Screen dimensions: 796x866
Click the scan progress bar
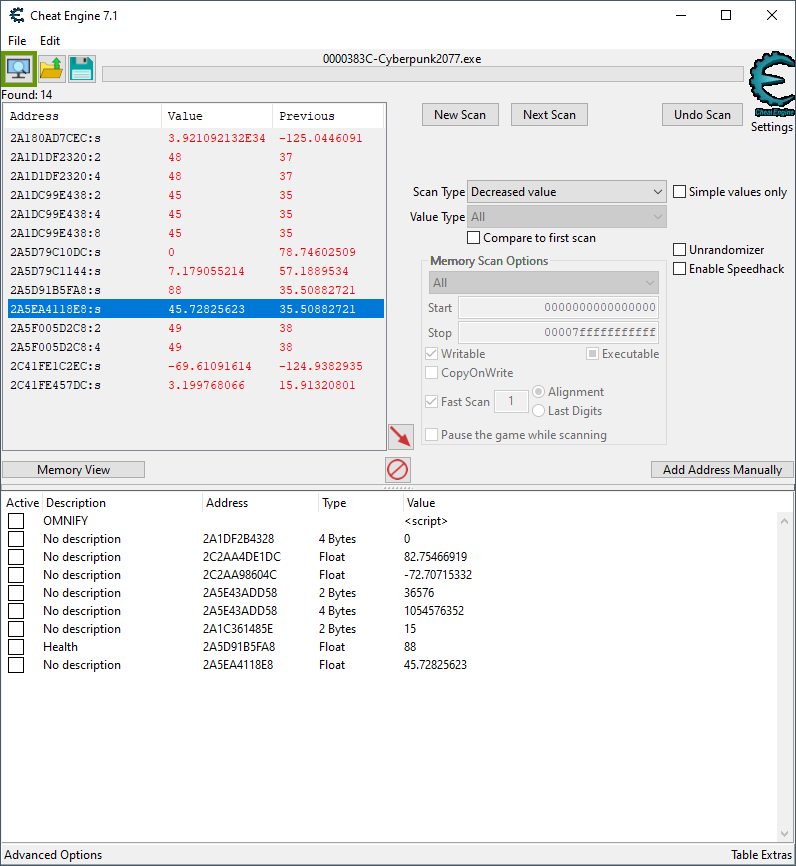pyautogui.click(x=422, y=74)
